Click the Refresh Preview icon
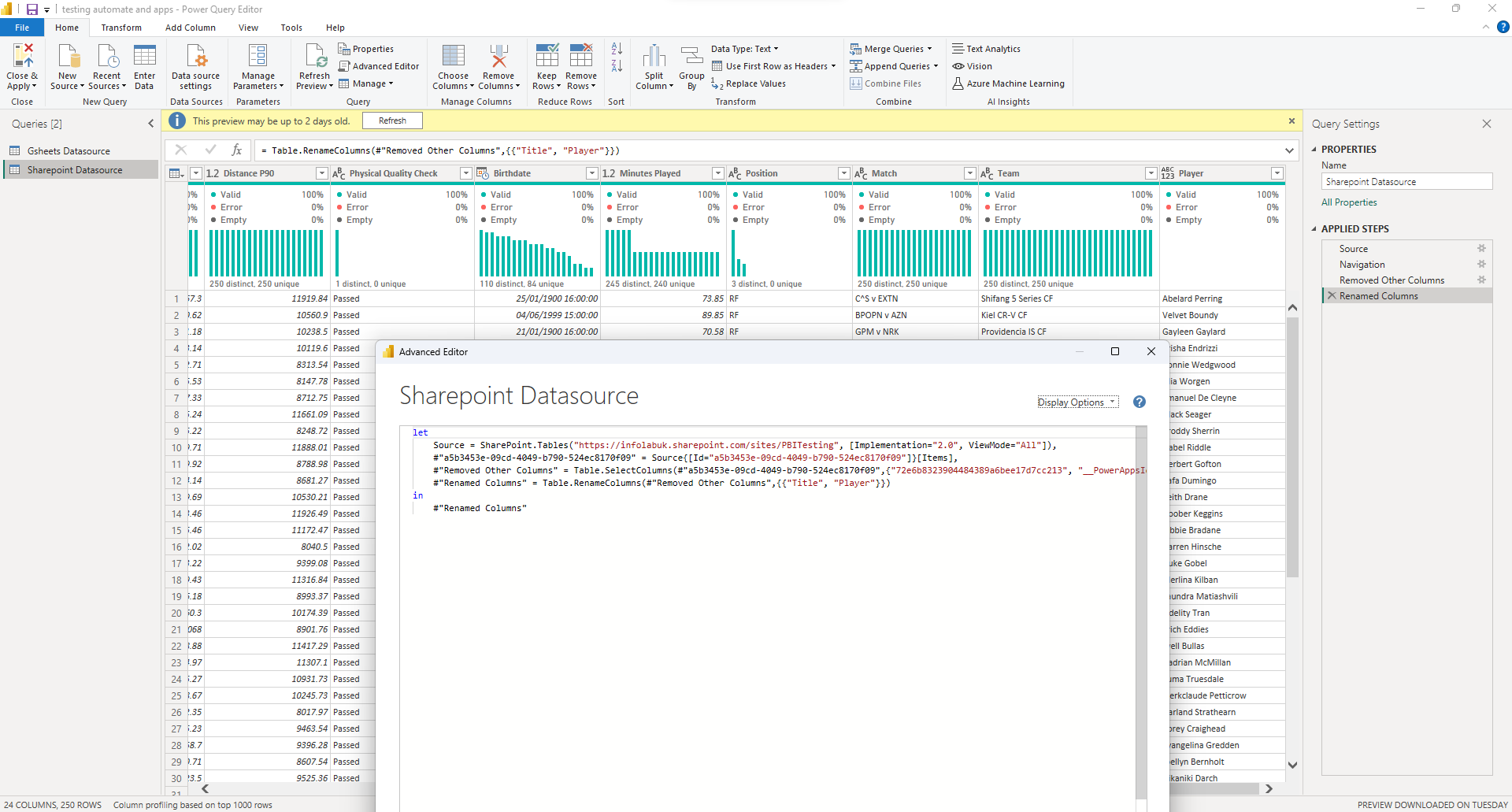 [x=314, y=57]
